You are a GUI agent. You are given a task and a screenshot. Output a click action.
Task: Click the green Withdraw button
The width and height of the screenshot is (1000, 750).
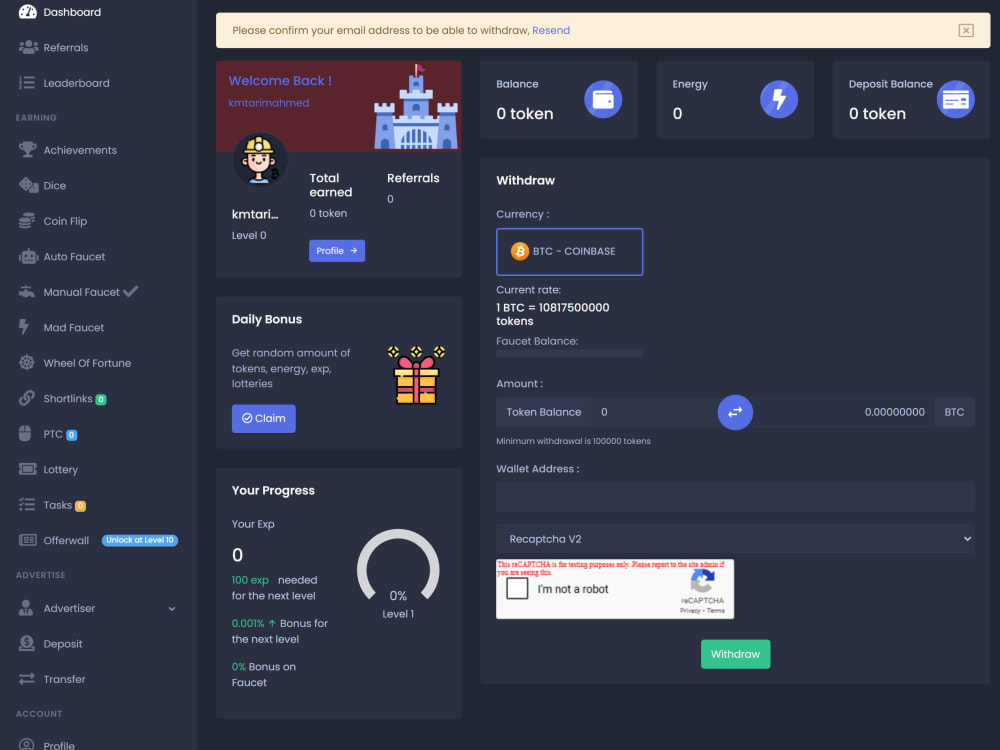point(735,654)
